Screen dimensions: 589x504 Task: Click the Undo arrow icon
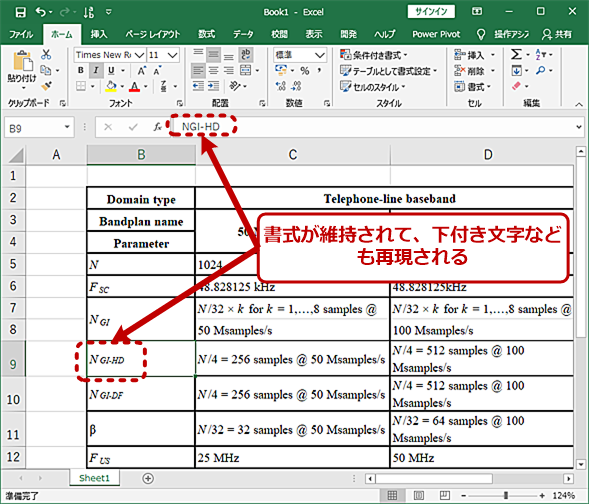41,12
